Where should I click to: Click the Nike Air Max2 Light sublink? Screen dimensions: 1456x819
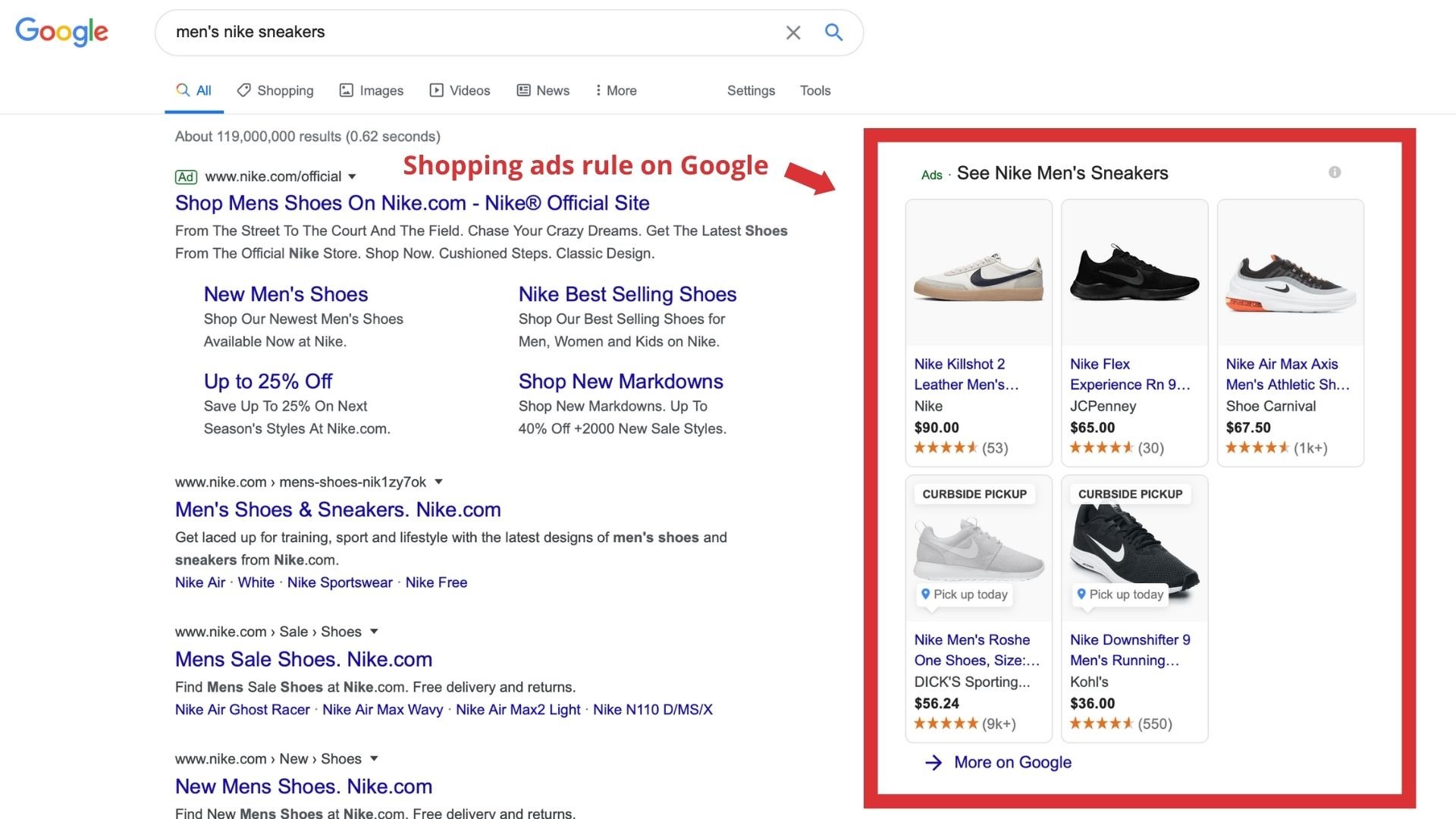pyautogui.click(x=518, y=710)
